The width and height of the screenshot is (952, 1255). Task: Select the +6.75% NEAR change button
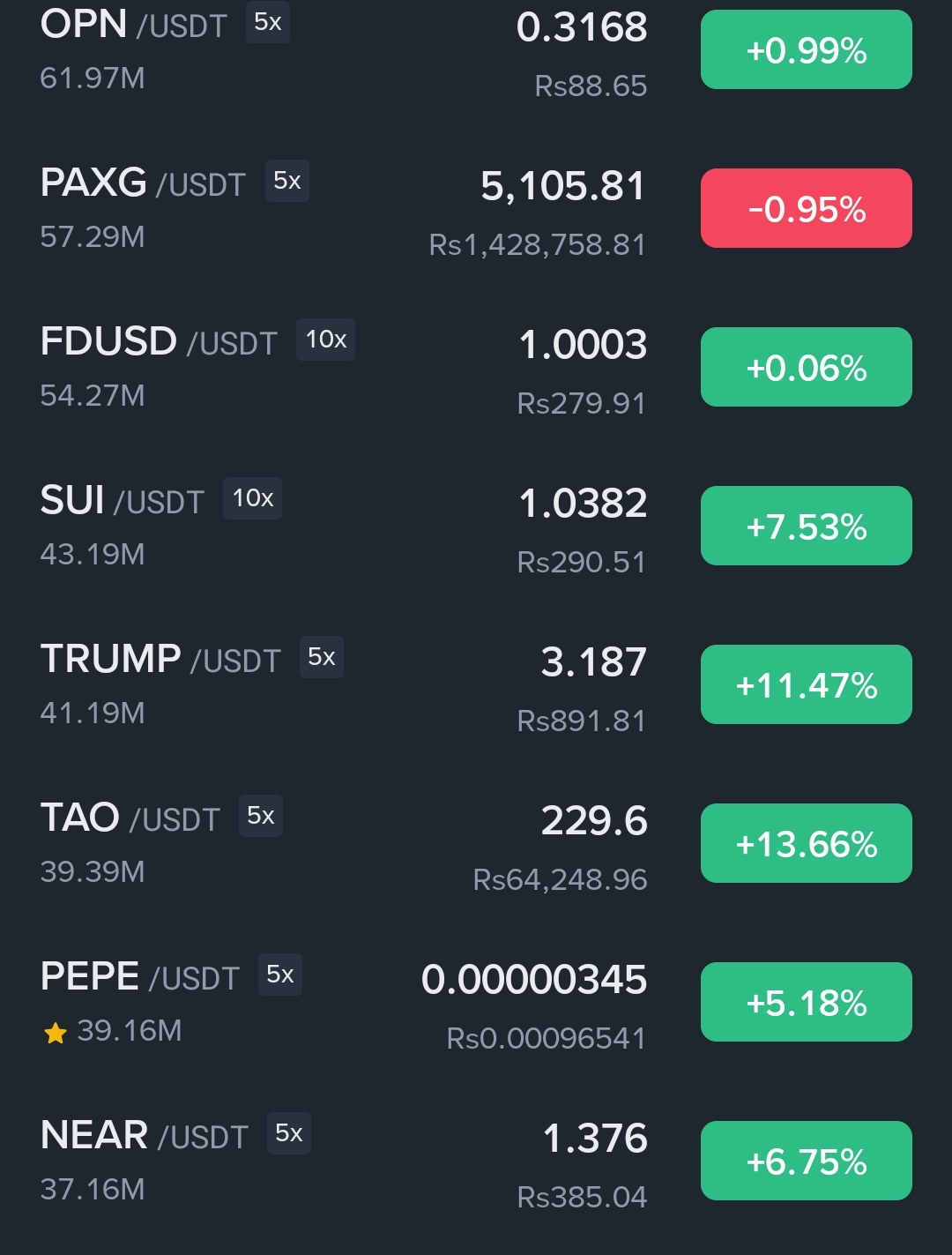click(x=806, y=1161)
